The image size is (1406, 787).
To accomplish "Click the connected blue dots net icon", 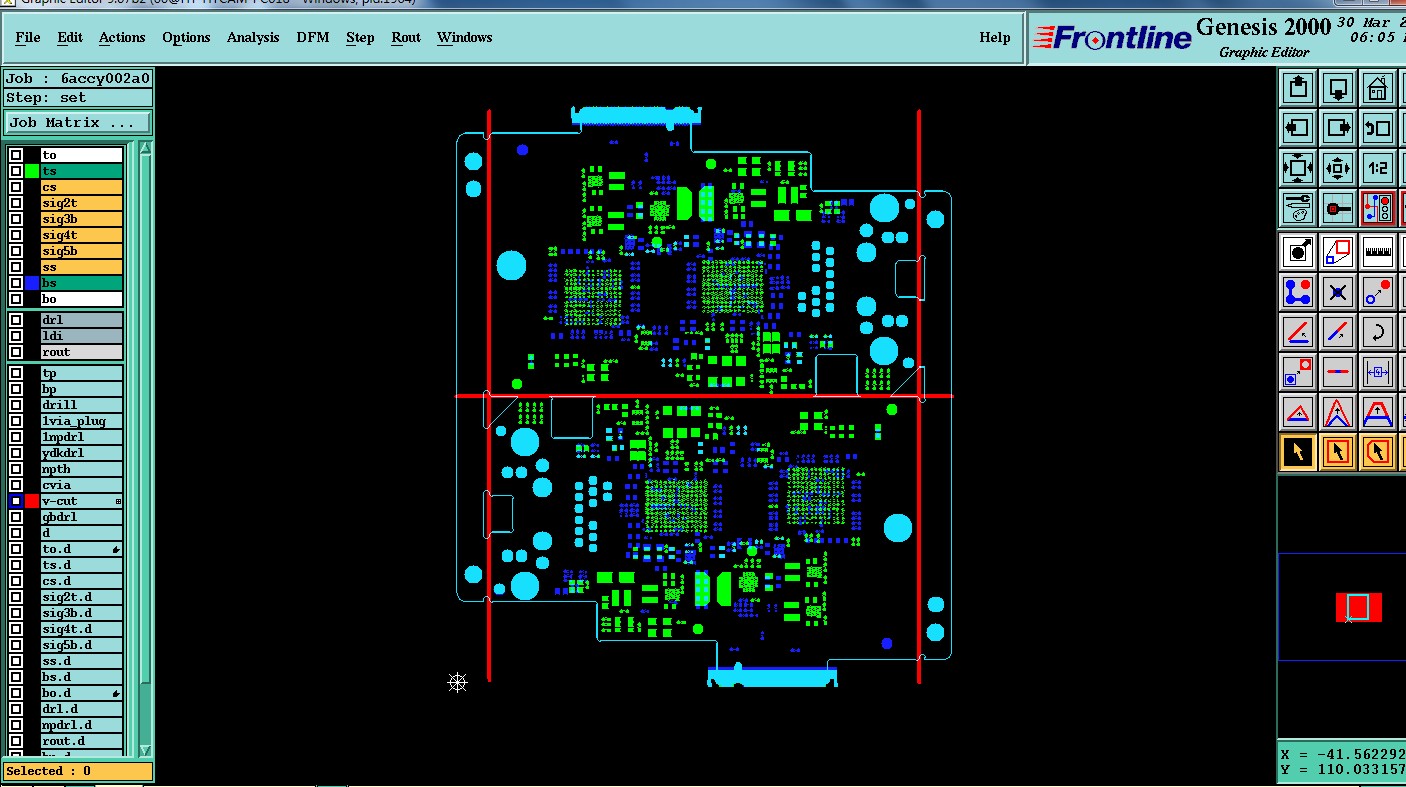I will coord(1298,292).
